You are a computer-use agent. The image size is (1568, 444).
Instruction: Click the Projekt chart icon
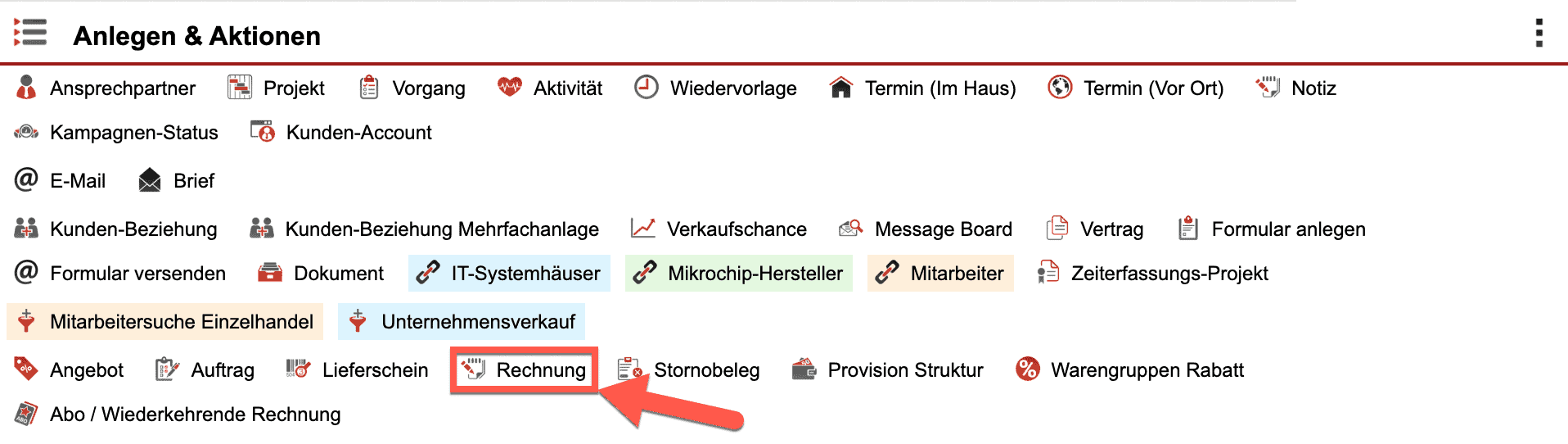(x=239, y=88)
